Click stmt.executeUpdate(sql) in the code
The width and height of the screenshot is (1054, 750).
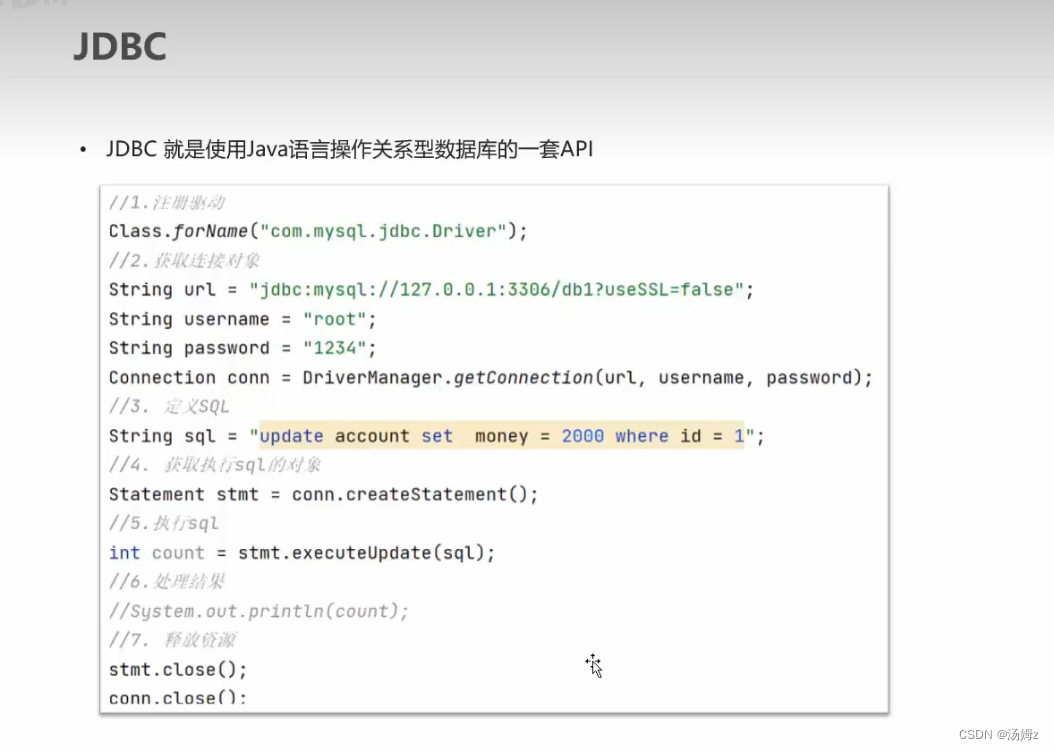pyautogui.click(x=366, y=553)
